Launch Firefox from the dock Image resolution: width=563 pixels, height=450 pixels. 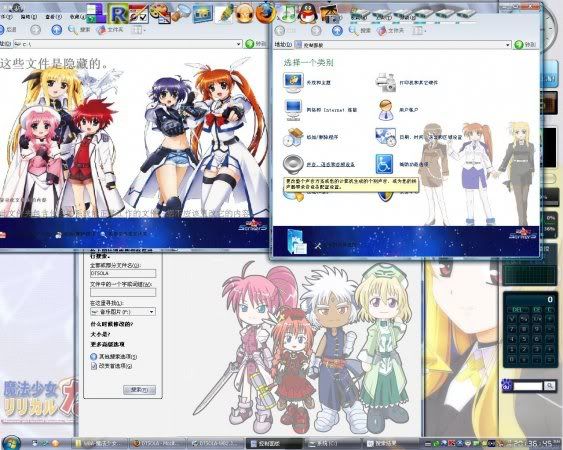pos(266,14)
